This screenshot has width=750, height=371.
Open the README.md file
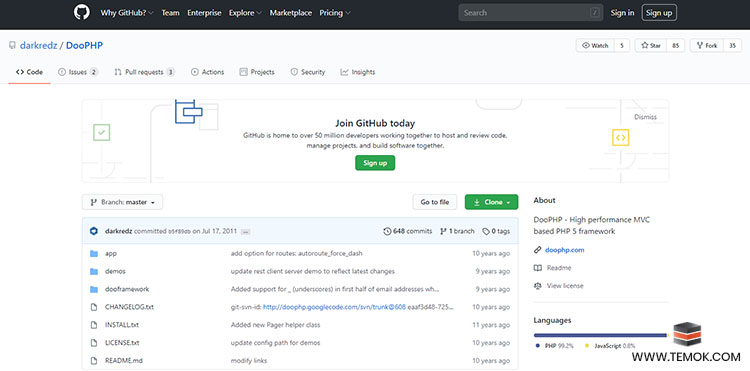pyautogui.click(x=124, y=360)
